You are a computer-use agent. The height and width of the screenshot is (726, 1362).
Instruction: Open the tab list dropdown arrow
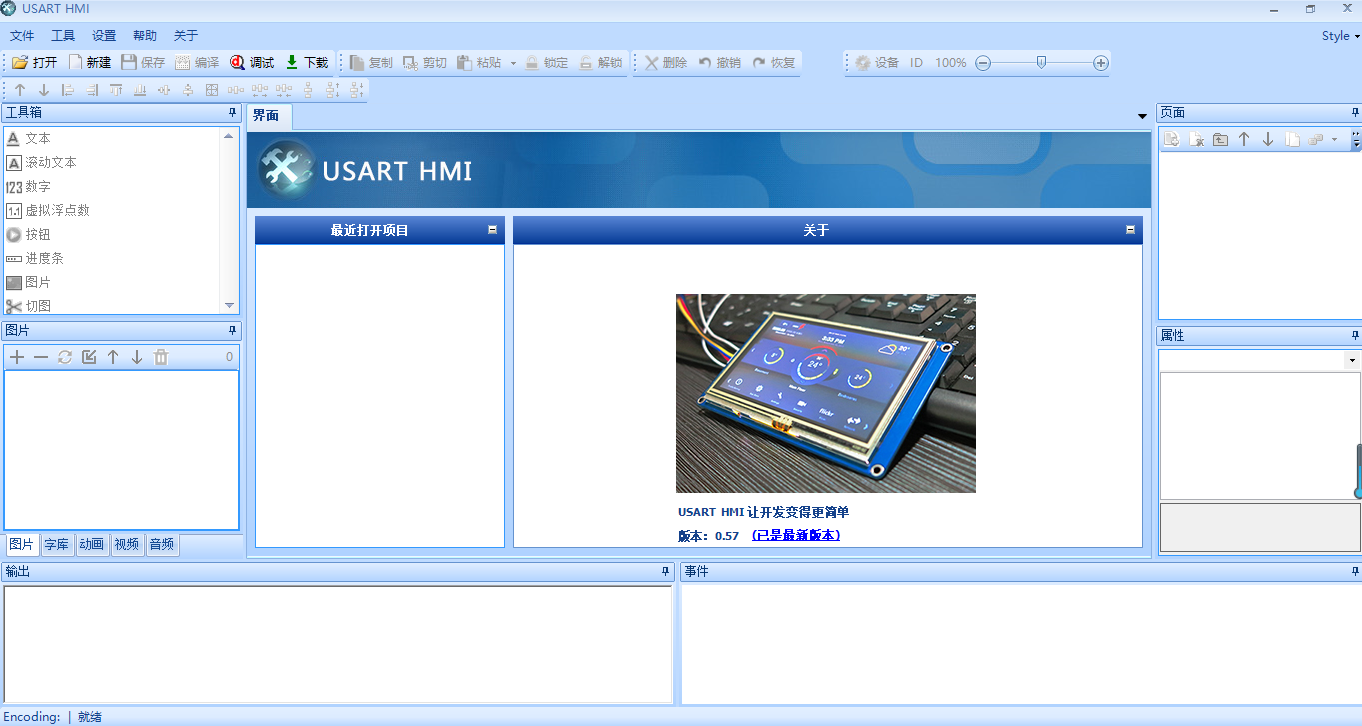(1142, 117)
